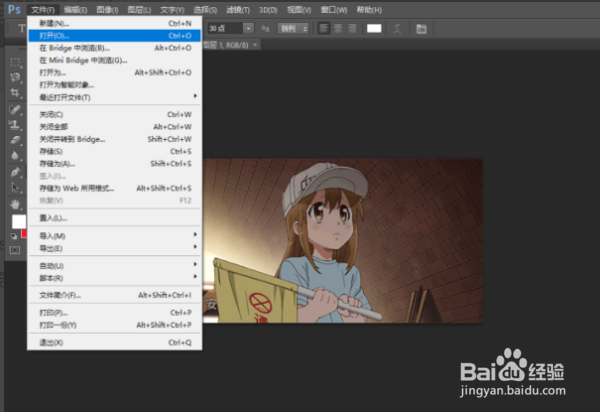Viewport: 600px width, 412px height.
Task: Choose 在 Bridge 中浏览(B)...
Action: coord(114,48)
